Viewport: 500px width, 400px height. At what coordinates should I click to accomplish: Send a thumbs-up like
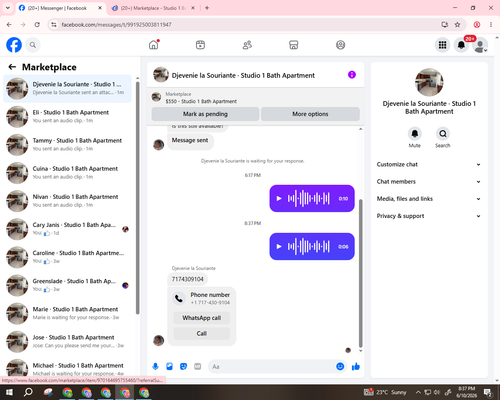(356, 367)
